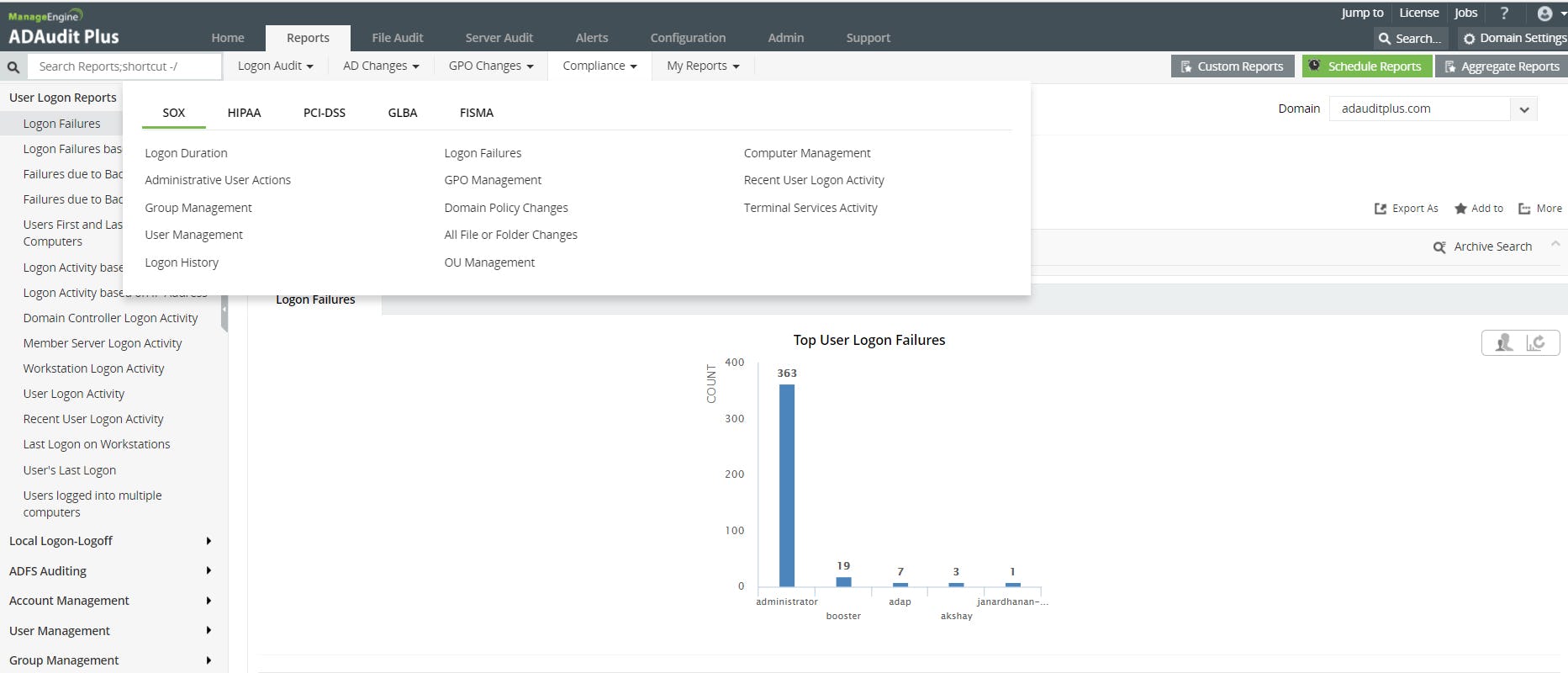Open the GPO Changes dropdown
1568x673 pixels.
[491, 66]
